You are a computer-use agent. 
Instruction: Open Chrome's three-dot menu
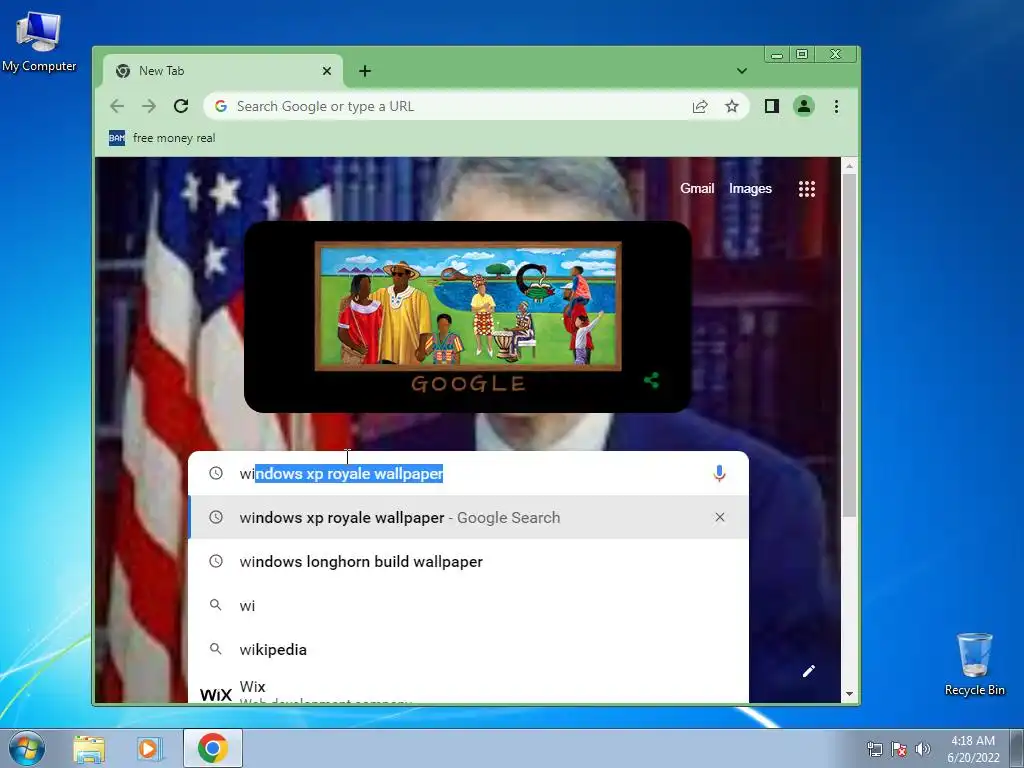(836, 106)
